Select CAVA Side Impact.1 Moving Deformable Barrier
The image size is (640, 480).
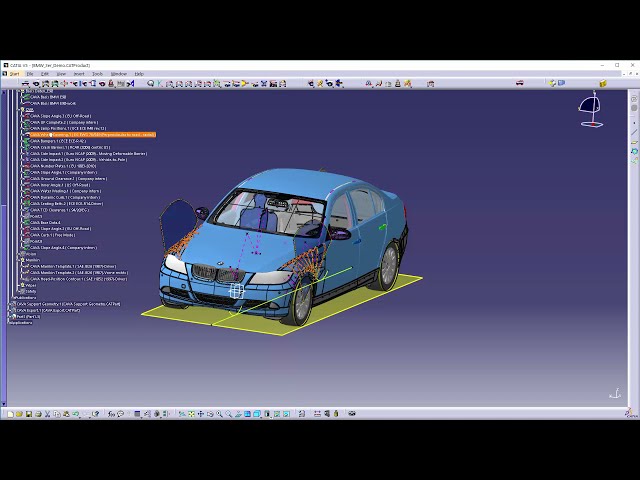pyautogui.click(x=89, y=153)
